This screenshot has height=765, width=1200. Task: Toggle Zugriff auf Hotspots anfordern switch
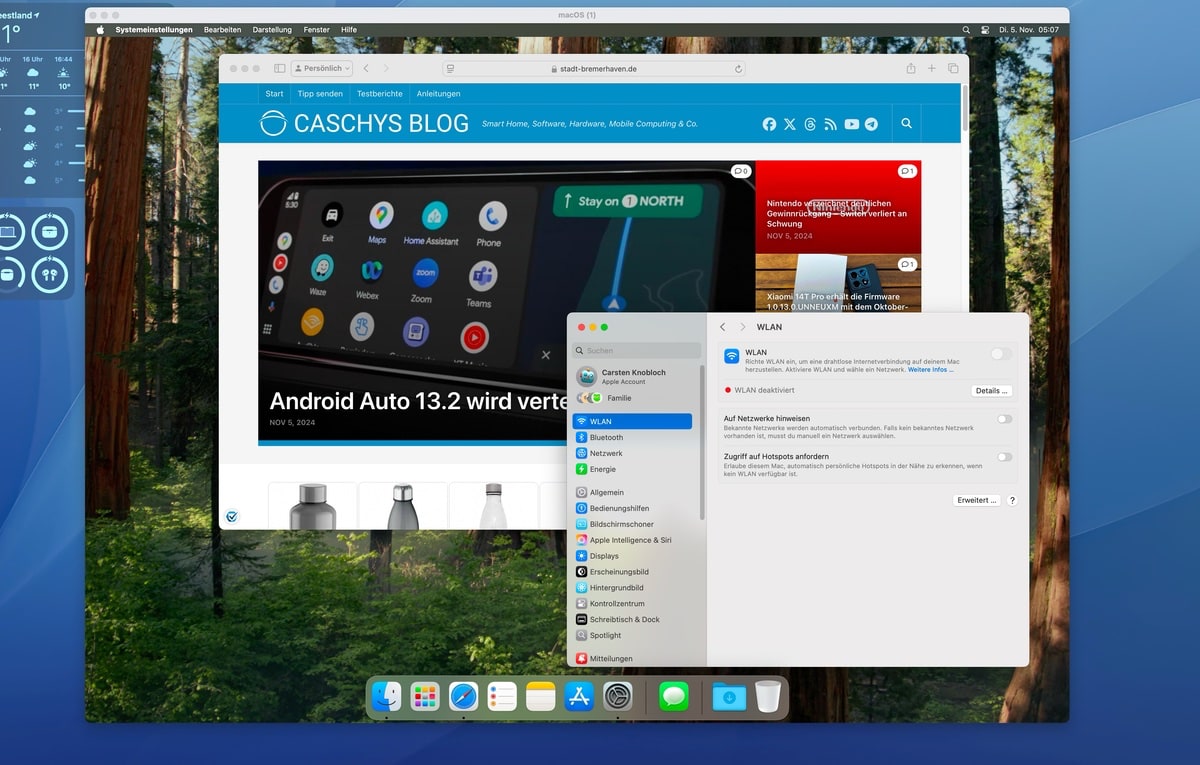tap(1004, 457)
